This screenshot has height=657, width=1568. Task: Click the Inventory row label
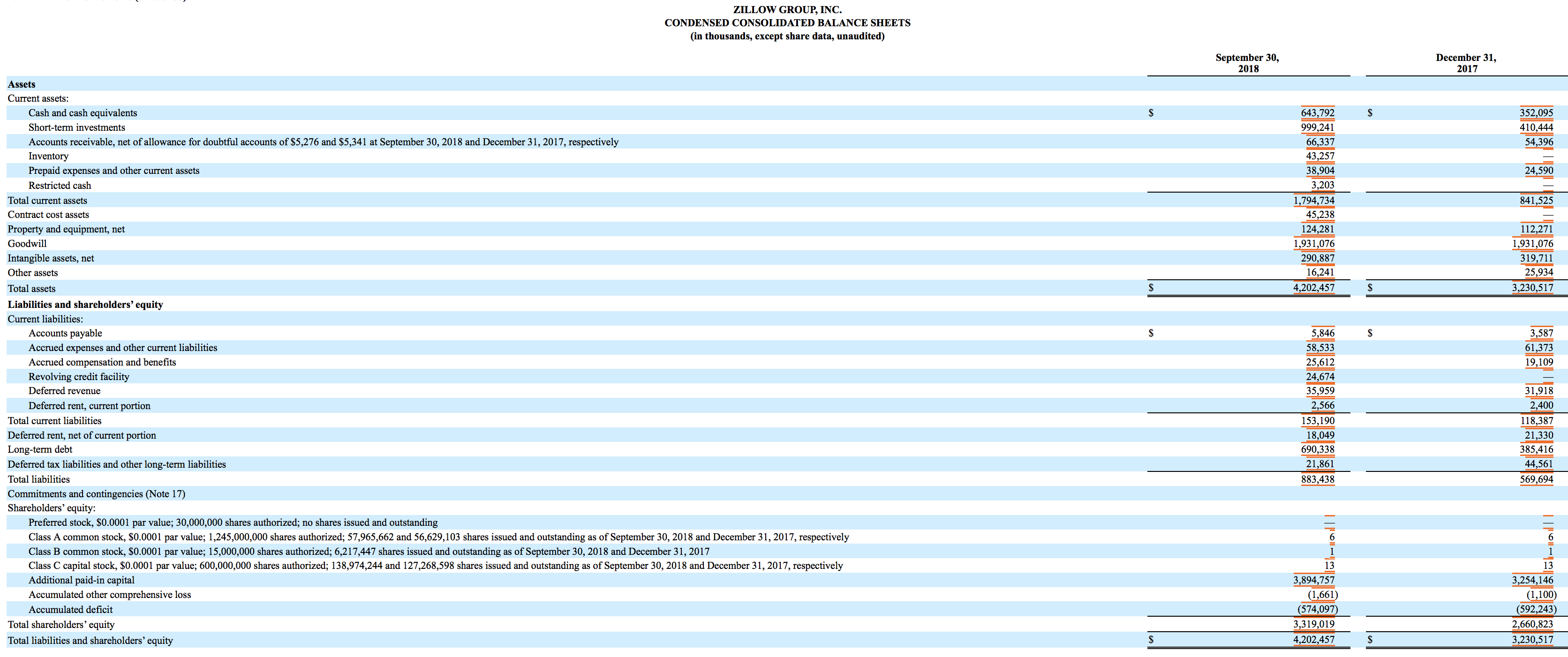(x=49, y=156)
